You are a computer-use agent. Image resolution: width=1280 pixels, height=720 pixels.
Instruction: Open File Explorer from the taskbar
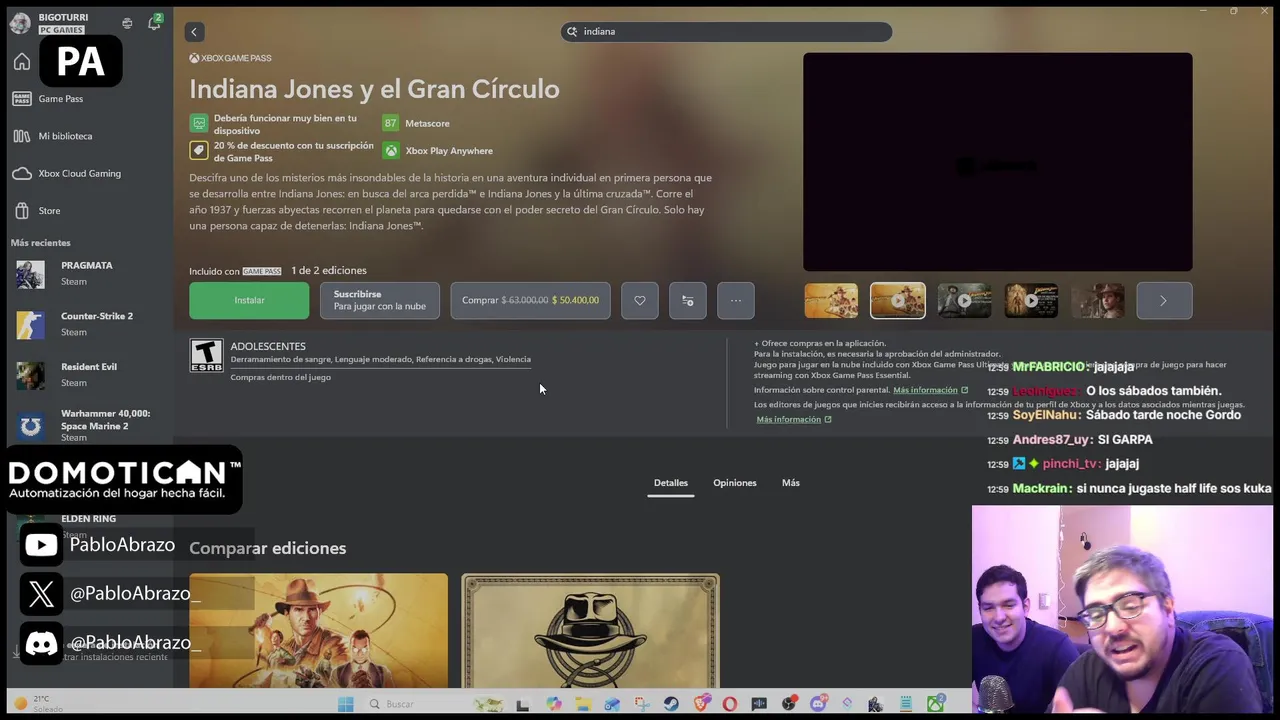click(x=583, y=704)
